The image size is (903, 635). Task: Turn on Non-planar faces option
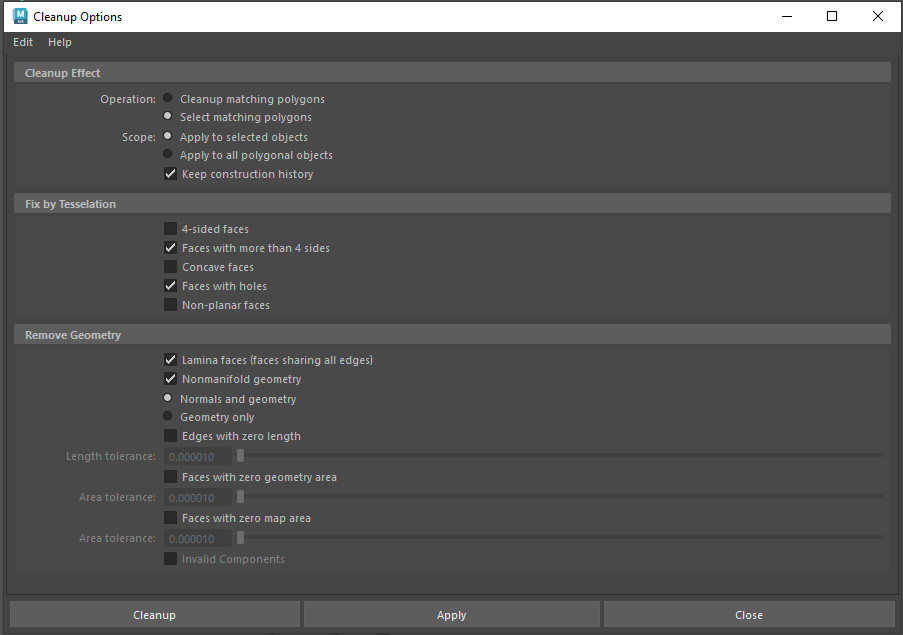[170, 305]
